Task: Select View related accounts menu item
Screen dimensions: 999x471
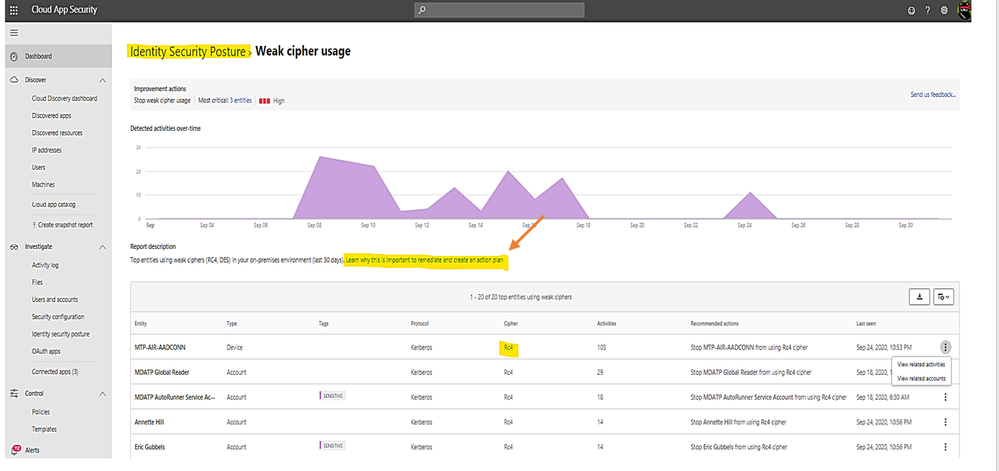Action: [921, 379]
